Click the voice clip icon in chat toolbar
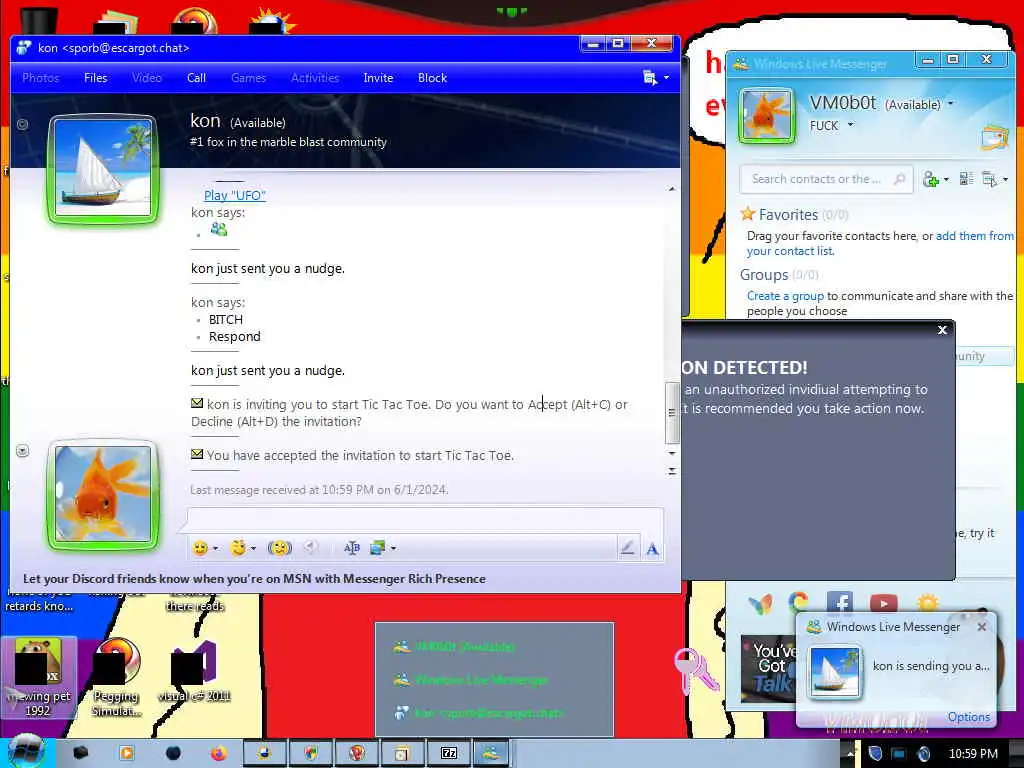The height and width of the screenshot is (768, 1024). click(311, 547)
